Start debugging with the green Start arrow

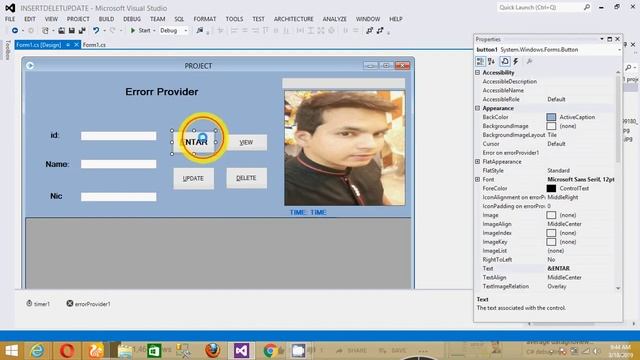pyautogui.click(x=133, y=31)
